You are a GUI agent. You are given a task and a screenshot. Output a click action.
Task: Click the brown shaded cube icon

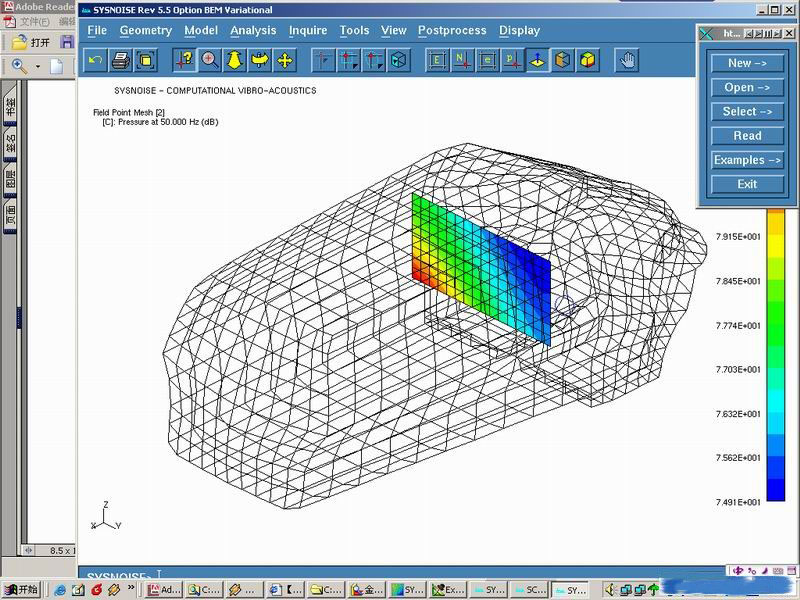(x=562, y=60)
